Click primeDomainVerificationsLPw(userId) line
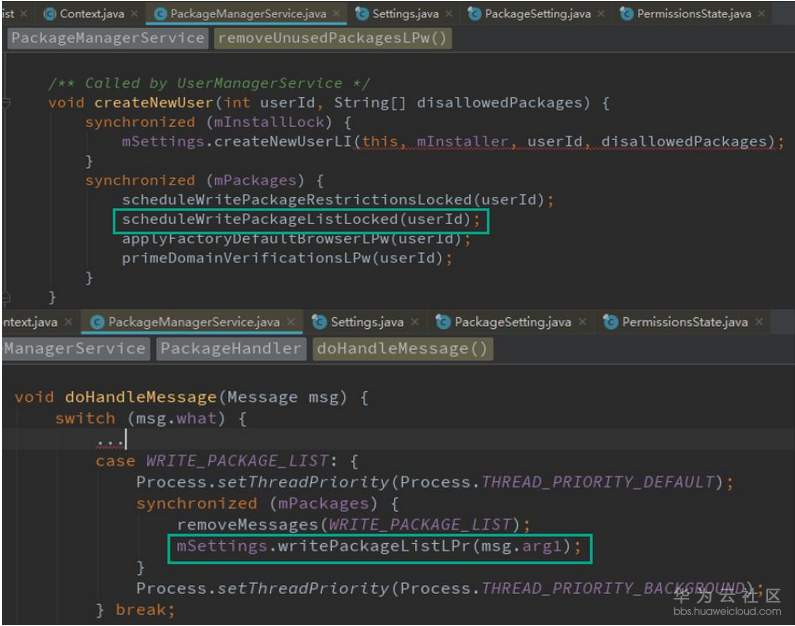The image size is (795, 626). 287,258
